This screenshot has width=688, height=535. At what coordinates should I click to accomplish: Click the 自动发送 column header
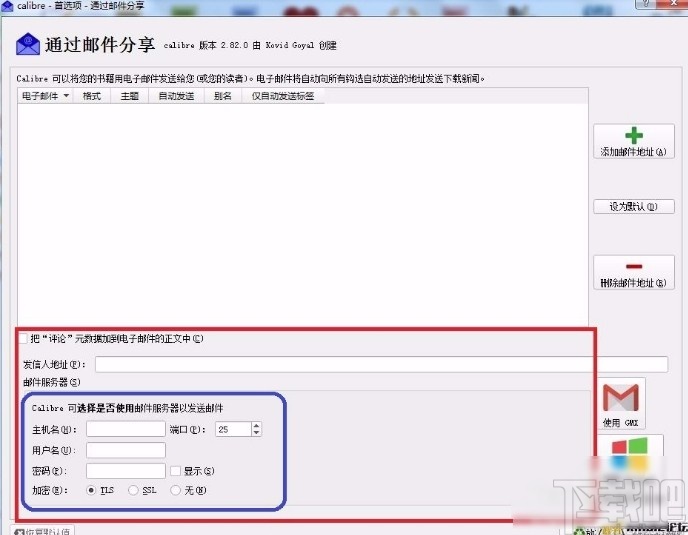tap(176, 96)
